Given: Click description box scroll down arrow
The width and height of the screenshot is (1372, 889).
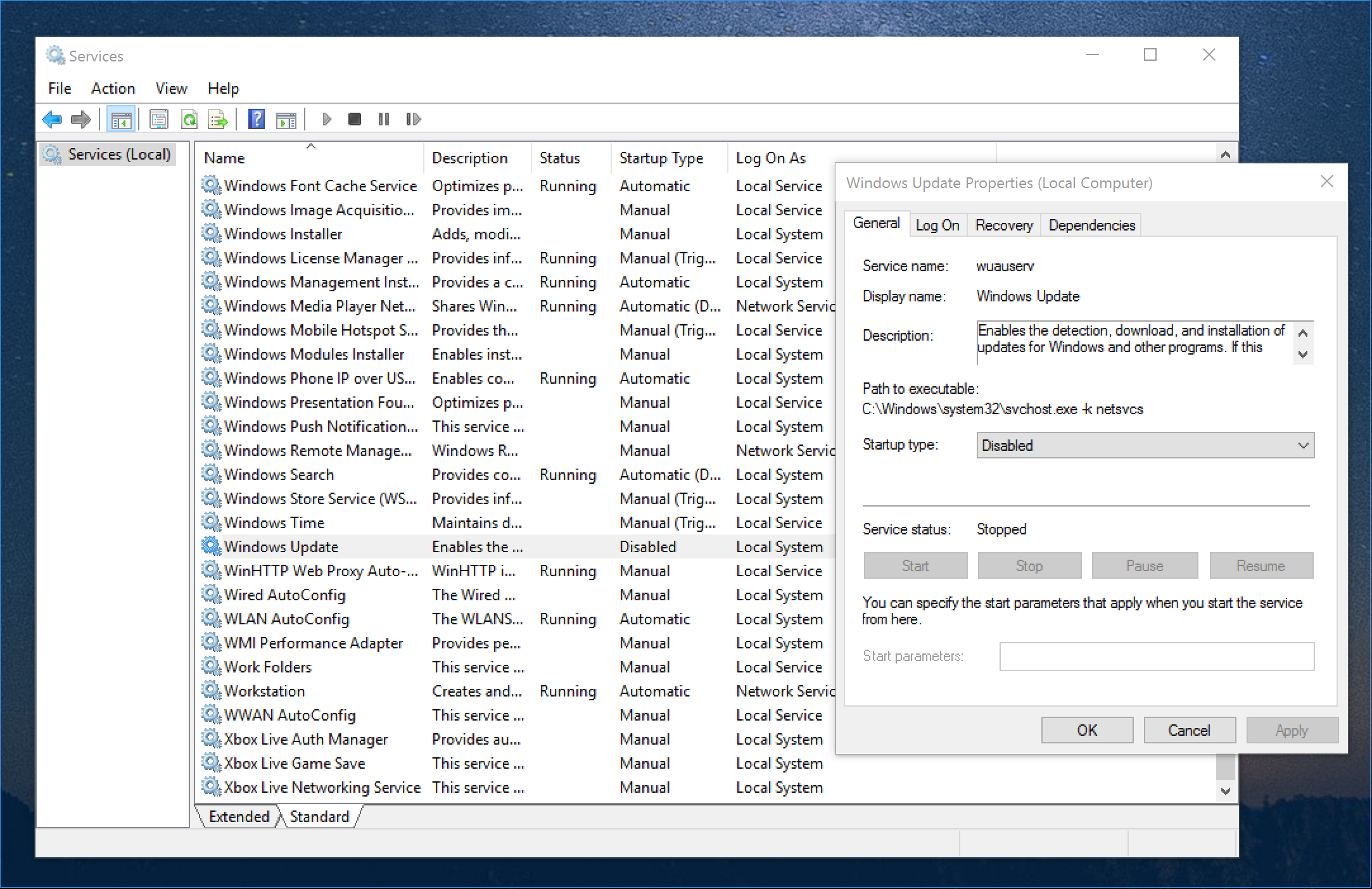Looking at the screenshot, I should coord(1303,354).
